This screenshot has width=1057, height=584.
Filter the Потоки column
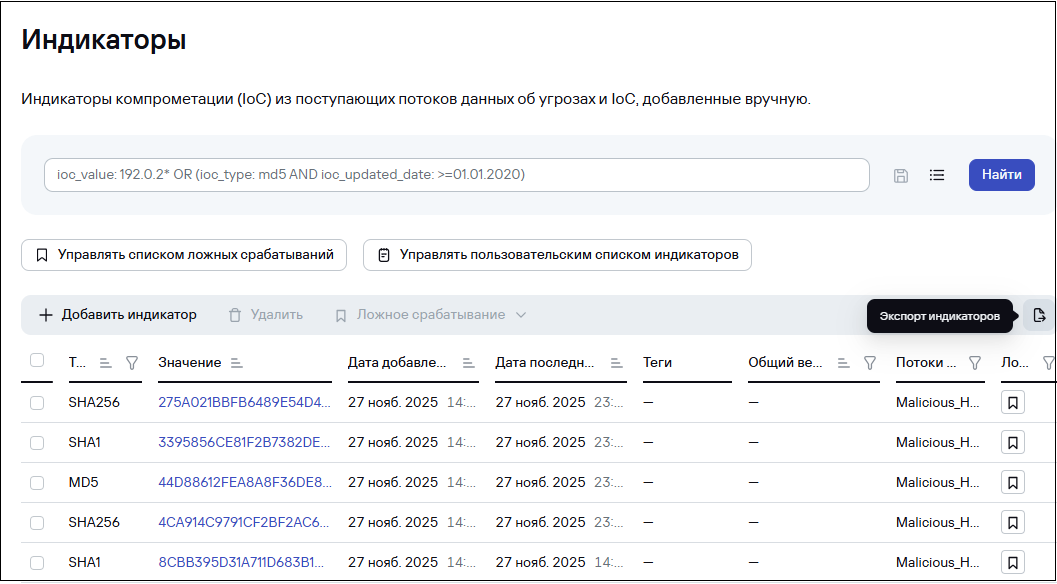pos(975,363)
